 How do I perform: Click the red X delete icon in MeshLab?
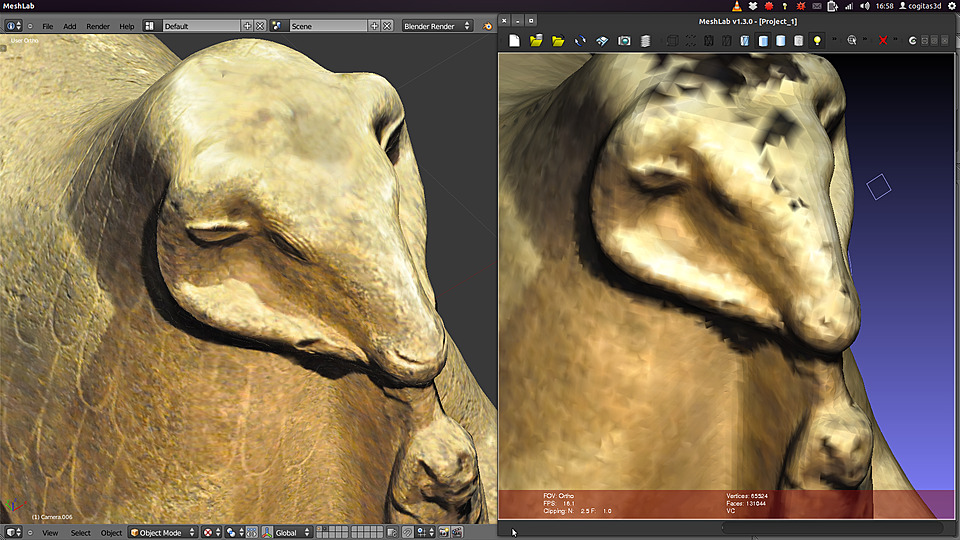[883, 40]
